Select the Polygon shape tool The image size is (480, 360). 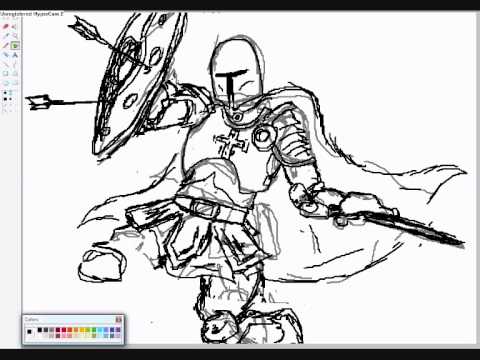(15, 74)
